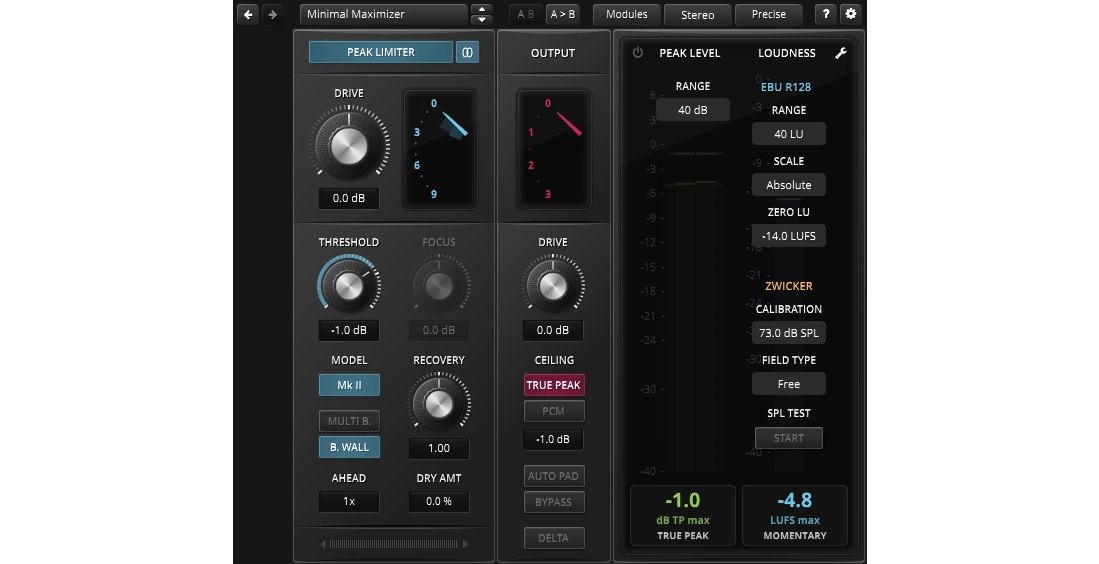Click the limiter DRIVE knob

tap(349, 145)
